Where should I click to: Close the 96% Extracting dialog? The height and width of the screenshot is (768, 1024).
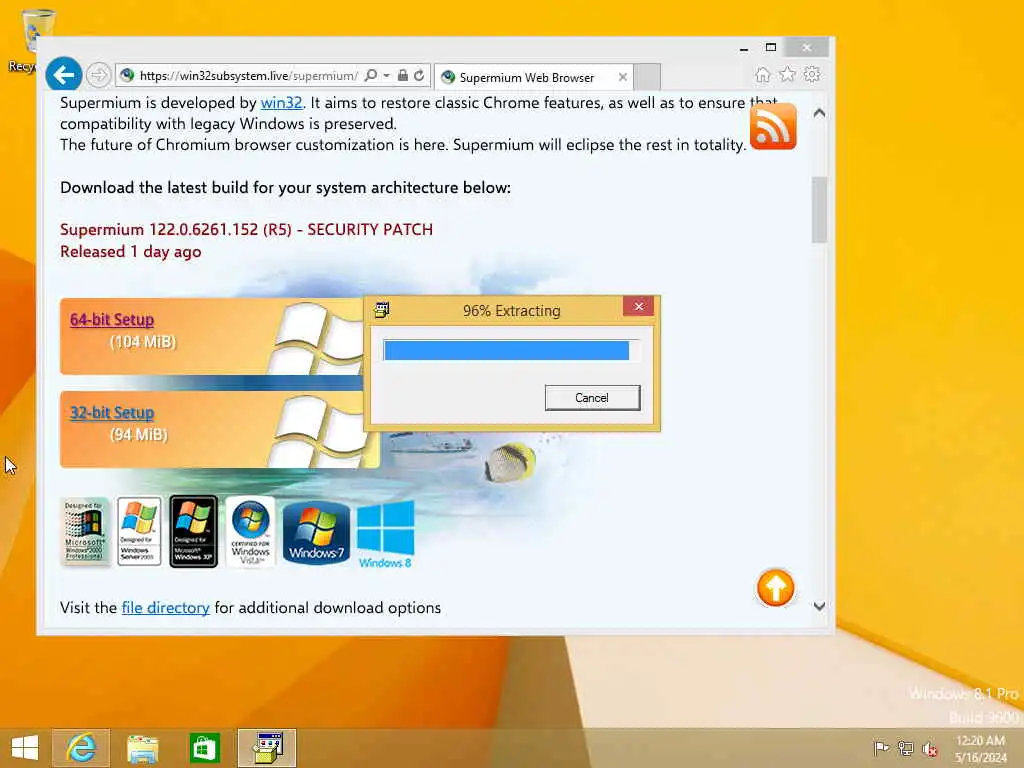click(x=639, y=306)
